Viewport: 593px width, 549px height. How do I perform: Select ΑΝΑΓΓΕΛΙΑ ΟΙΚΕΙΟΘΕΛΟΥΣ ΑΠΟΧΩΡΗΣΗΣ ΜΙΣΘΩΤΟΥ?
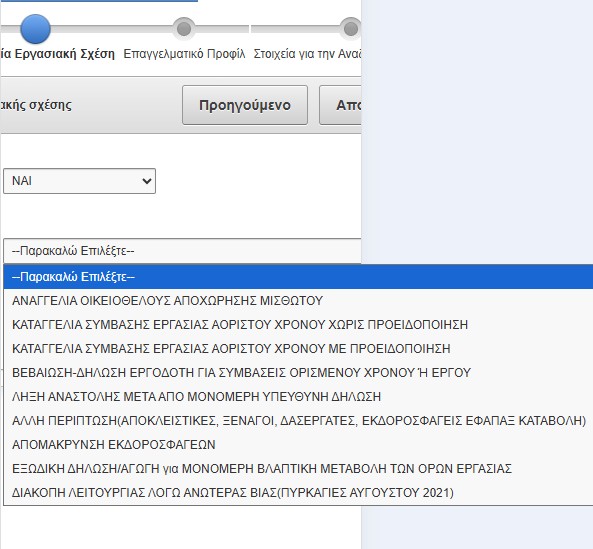[x=298, y=301]
